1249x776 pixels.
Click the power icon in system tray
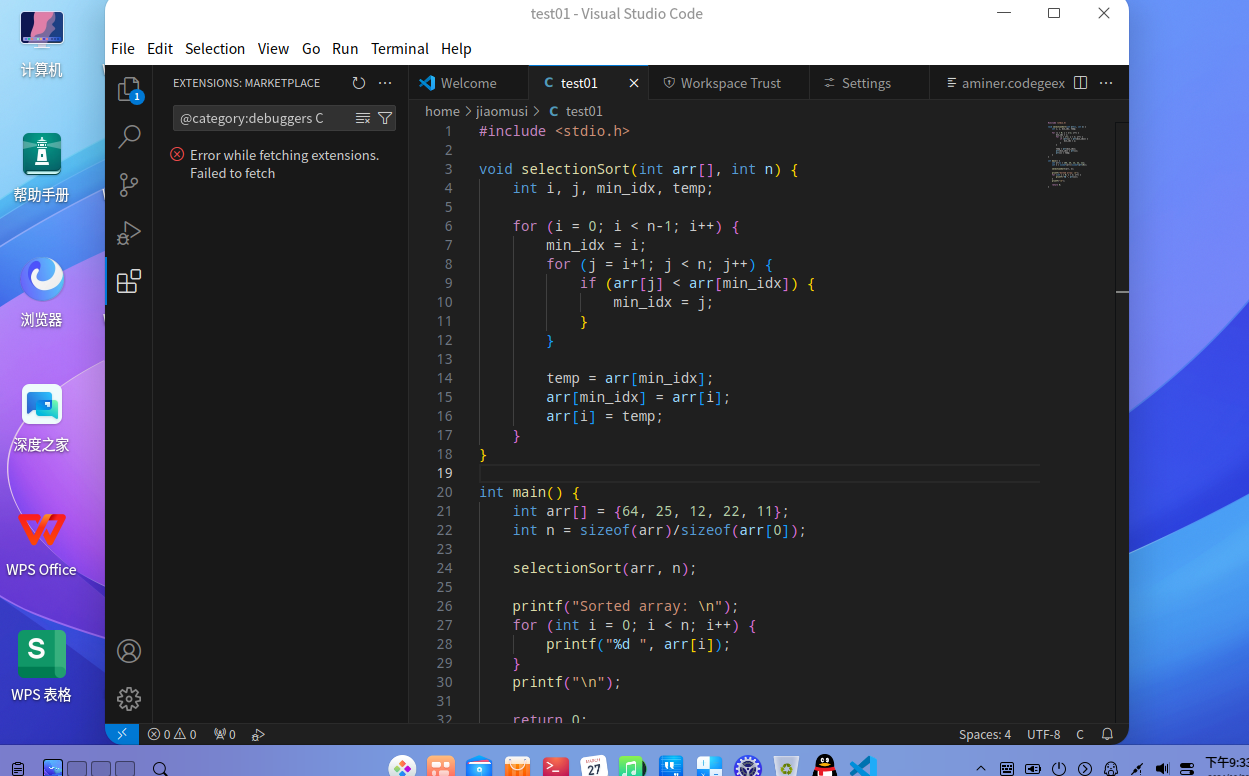click(1059, 769)
